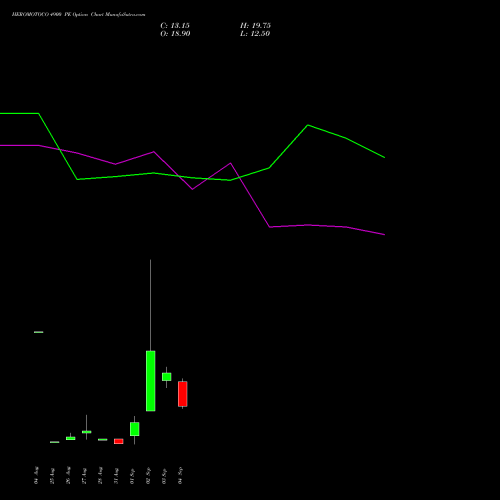
Task: Click the 26 Aug date label
Action: point(68,476)
